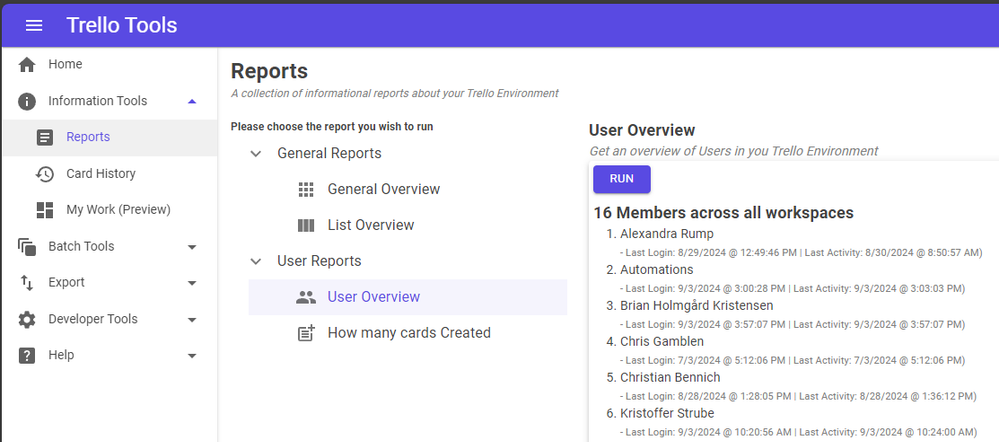Collapse the General Reports chevron
Viewport: 999px width, 442px height.
pos(256,153)
